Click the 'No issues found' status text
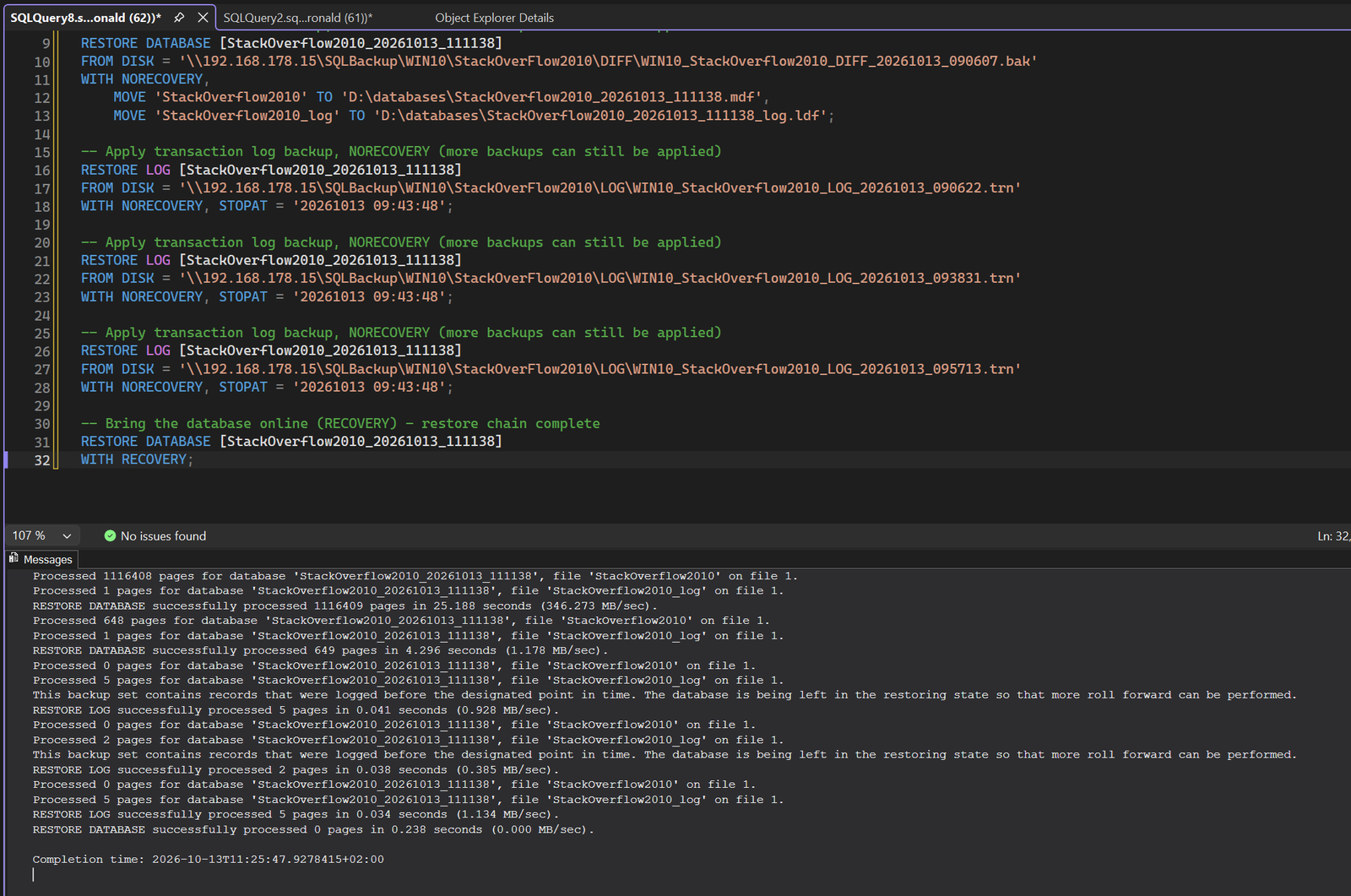Screen dimensions: 1351x896 point(163,536)
